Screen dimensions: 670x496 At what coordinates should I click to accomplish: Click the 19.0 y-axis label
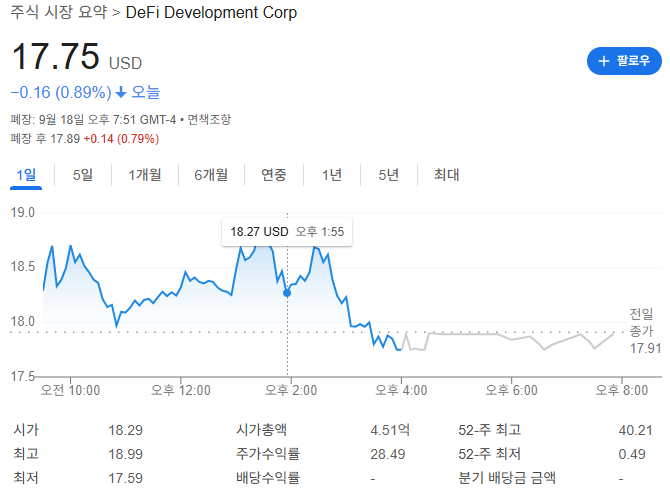tap(22, 212)
